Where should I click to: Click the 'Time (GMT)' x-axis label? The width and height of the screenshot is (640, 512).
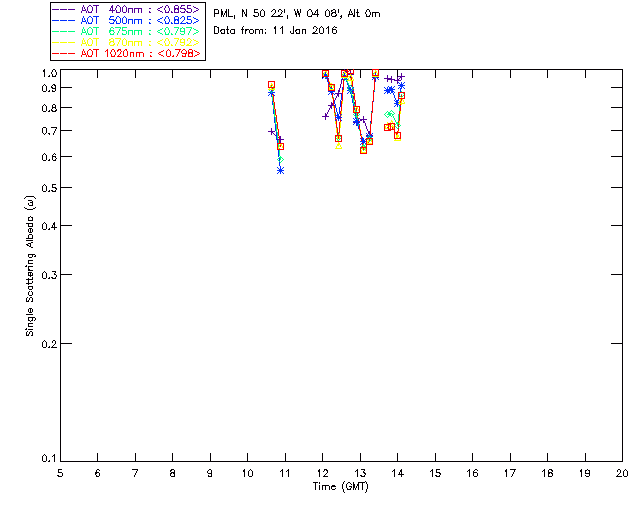[341, 487]
